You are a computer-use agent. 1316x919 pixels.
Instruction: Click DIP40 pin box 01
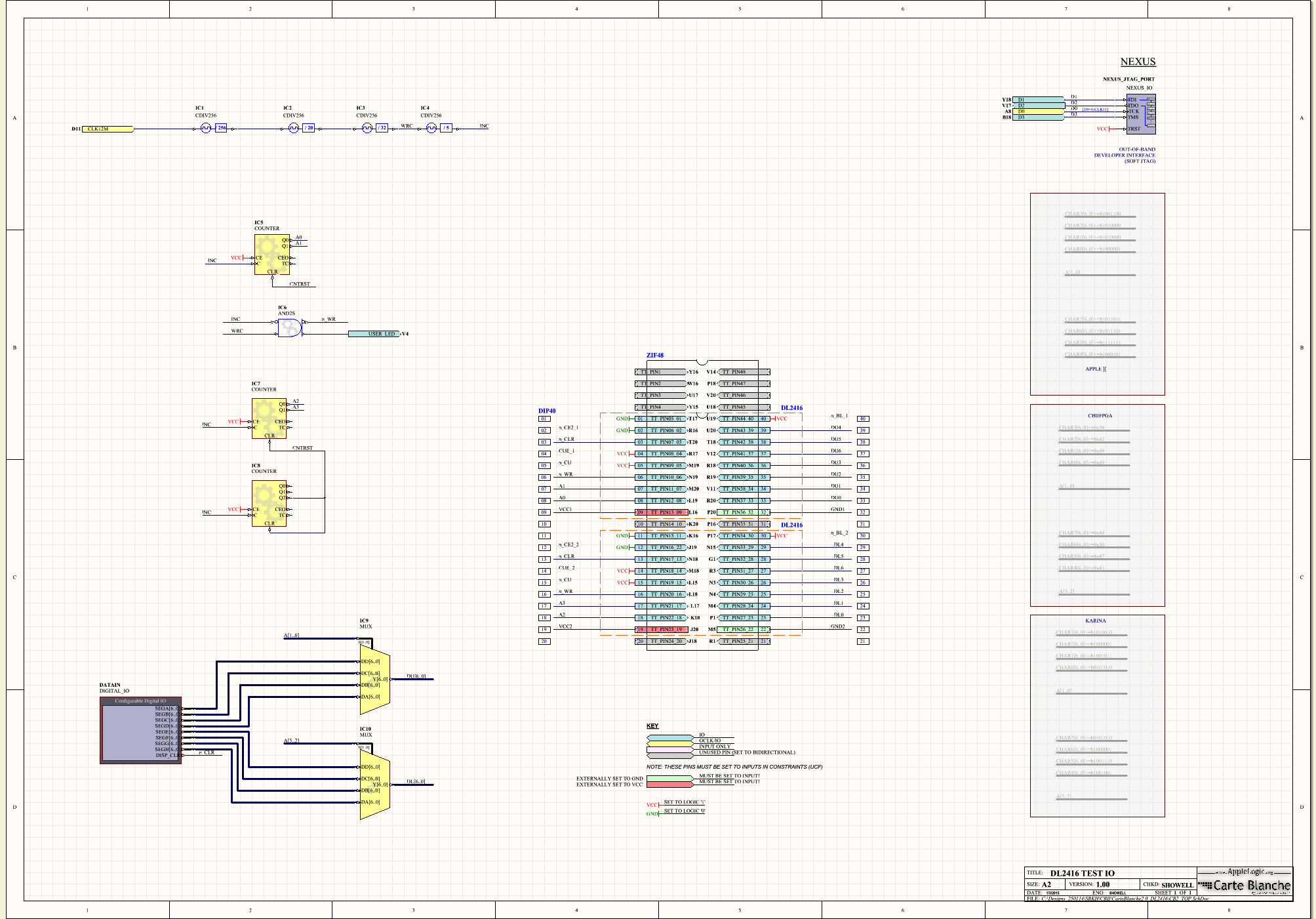544,419
